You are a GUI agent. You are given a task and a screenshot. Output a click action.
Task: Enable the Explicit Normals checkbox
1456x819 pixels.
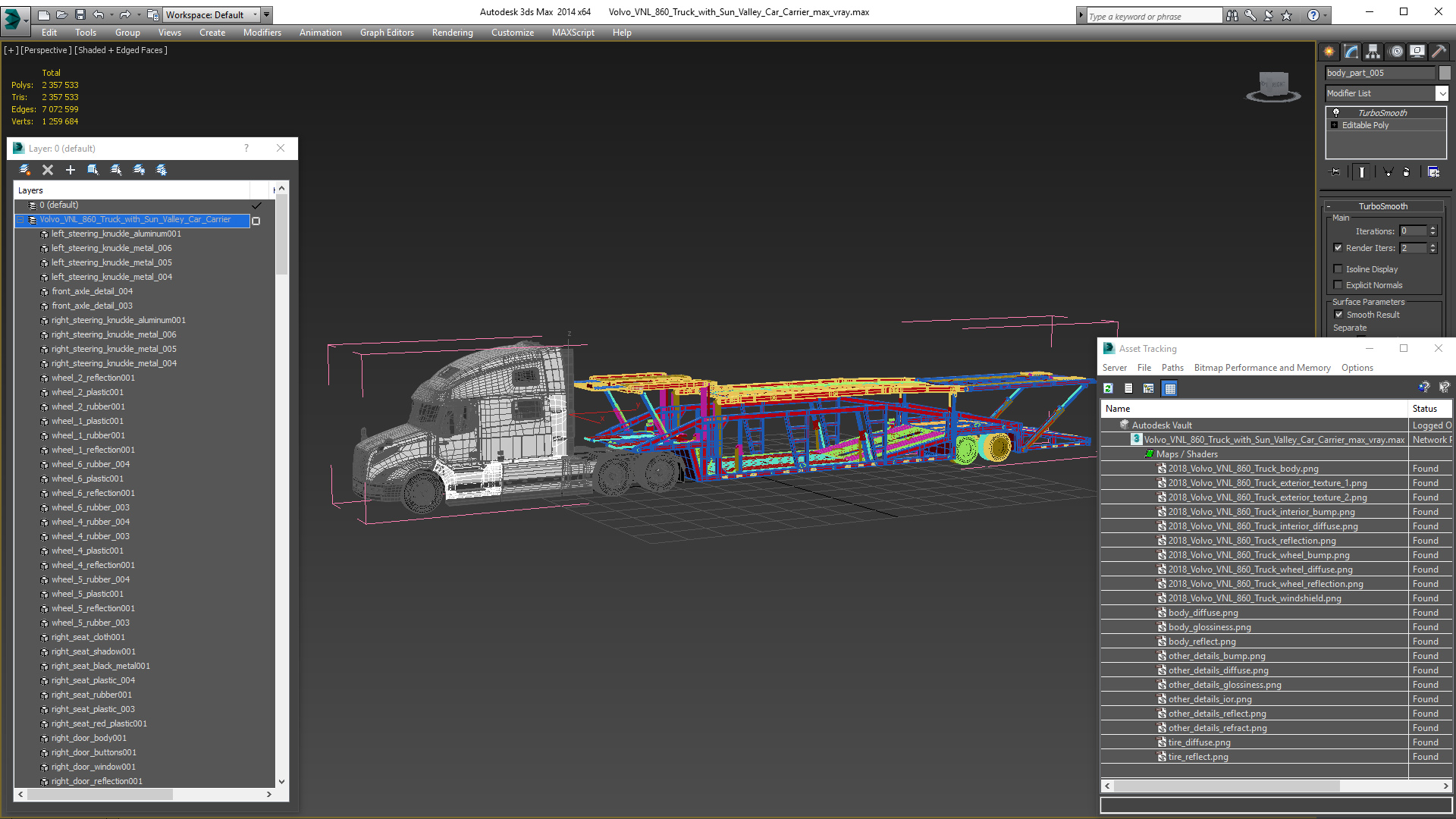(x=1338, y=284)
